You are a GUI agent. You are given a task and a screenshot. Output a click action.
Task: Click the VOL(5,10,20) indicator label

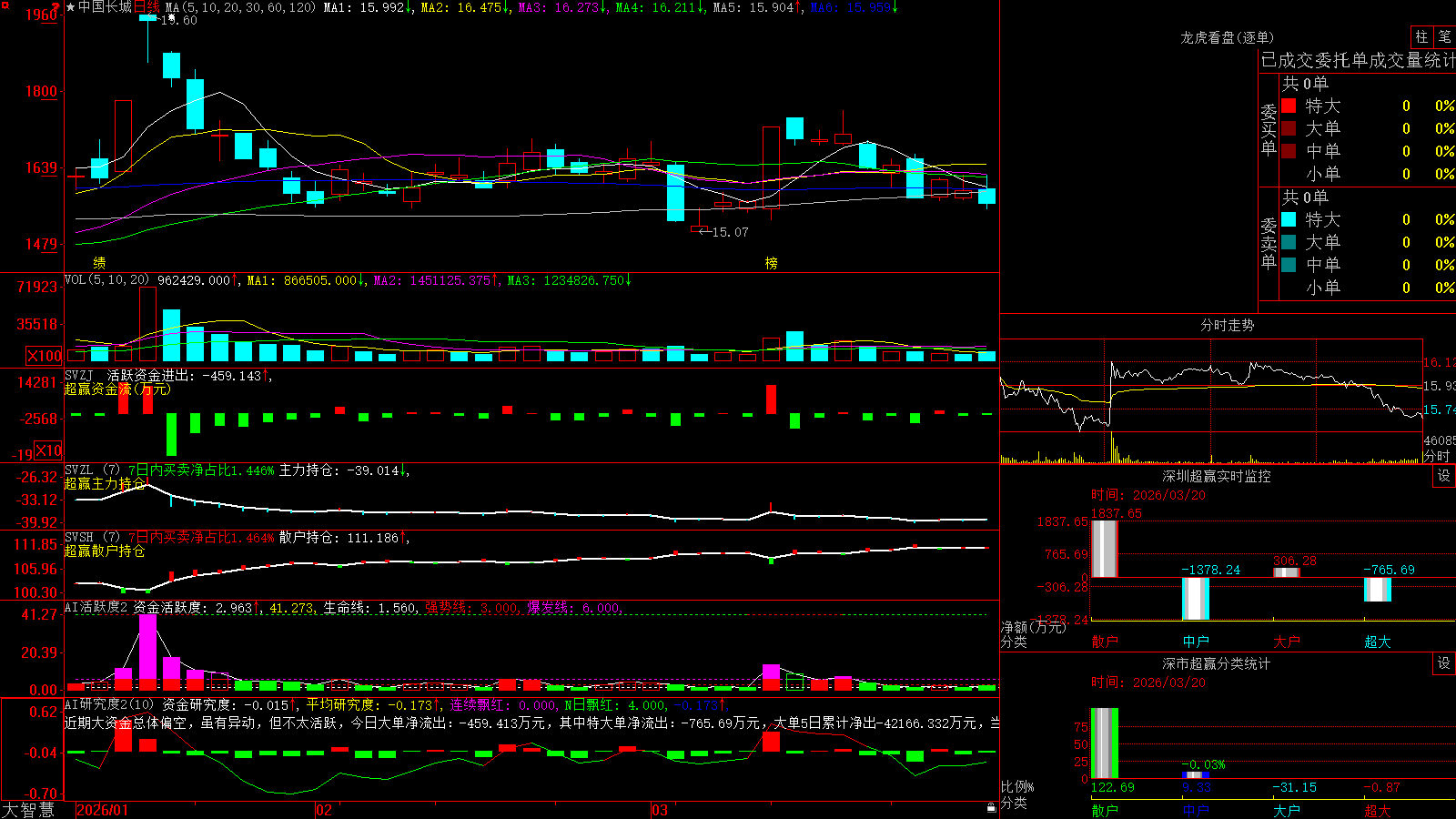point(106,280)
